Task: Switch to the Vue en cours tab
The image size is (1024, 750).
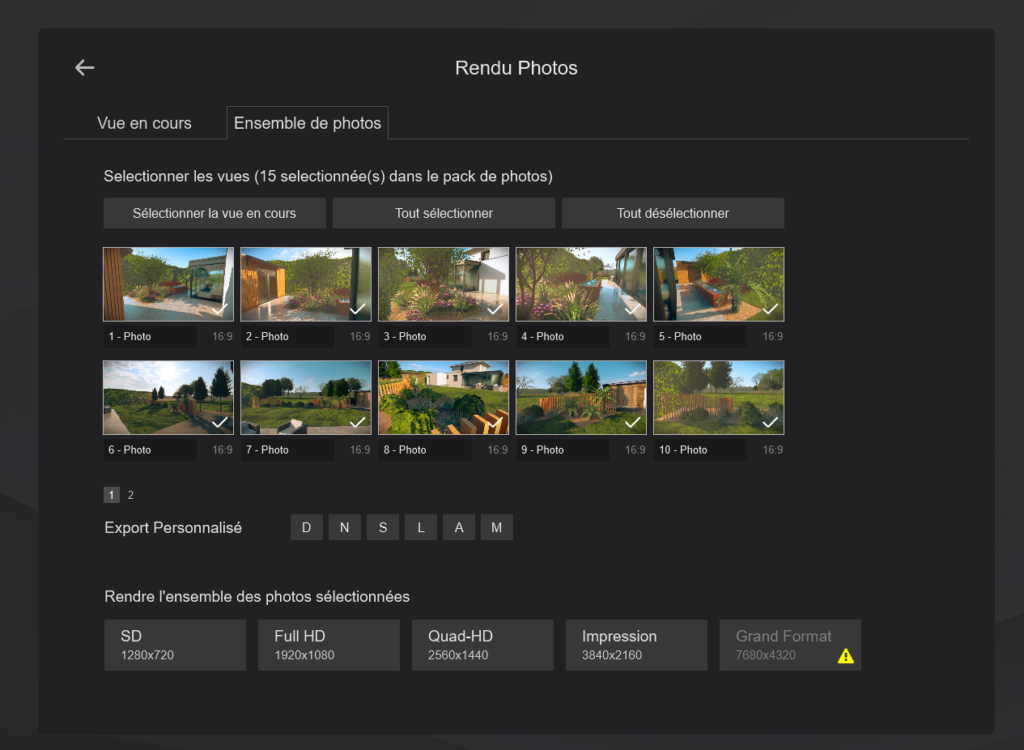Action: [x=144, y=123]
